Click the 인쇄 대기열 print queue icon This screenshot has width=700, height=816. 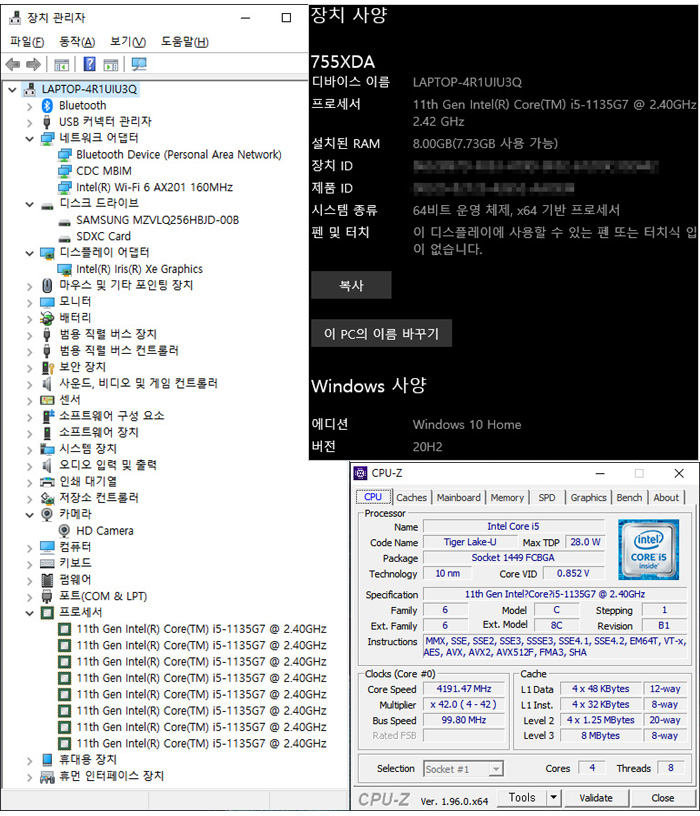pos(47,482)
